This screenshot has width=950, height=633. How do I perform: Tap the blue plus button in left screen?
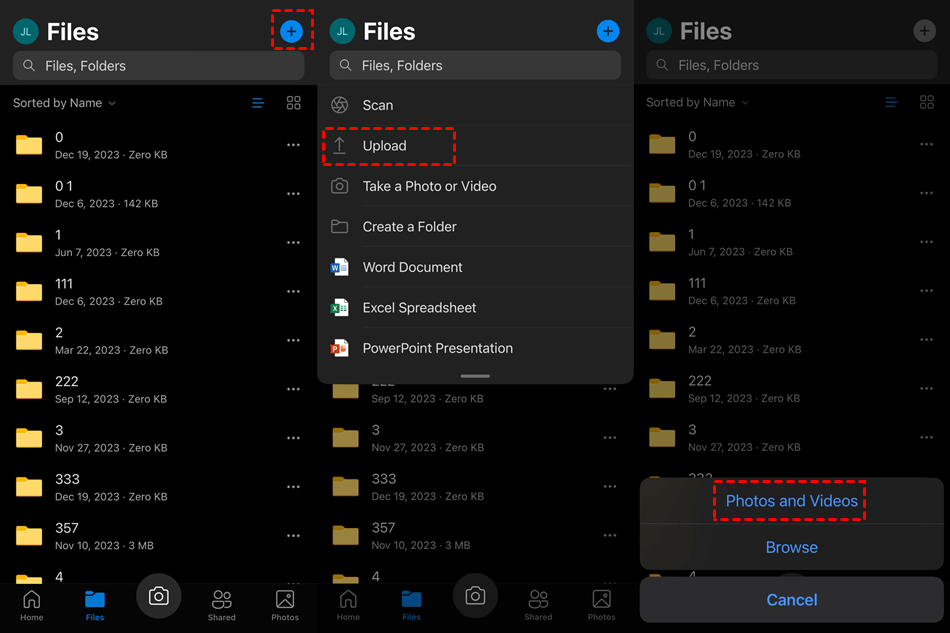tap(291, 31)
